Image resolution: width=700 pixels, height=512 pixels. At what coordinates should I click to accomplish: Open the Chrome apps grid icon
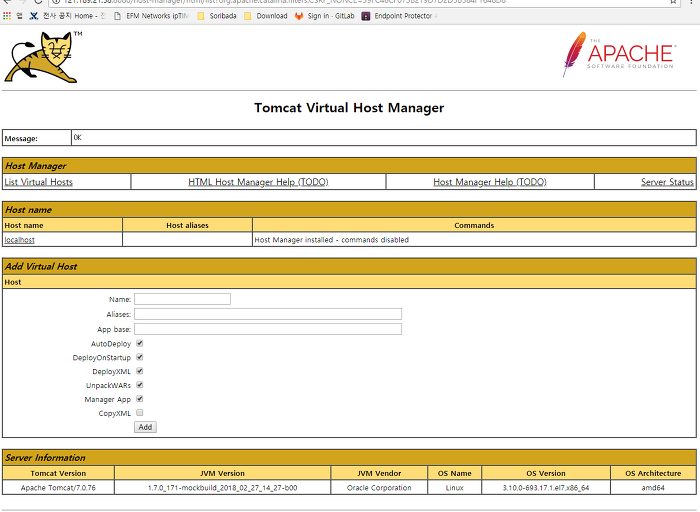point(7,16)
